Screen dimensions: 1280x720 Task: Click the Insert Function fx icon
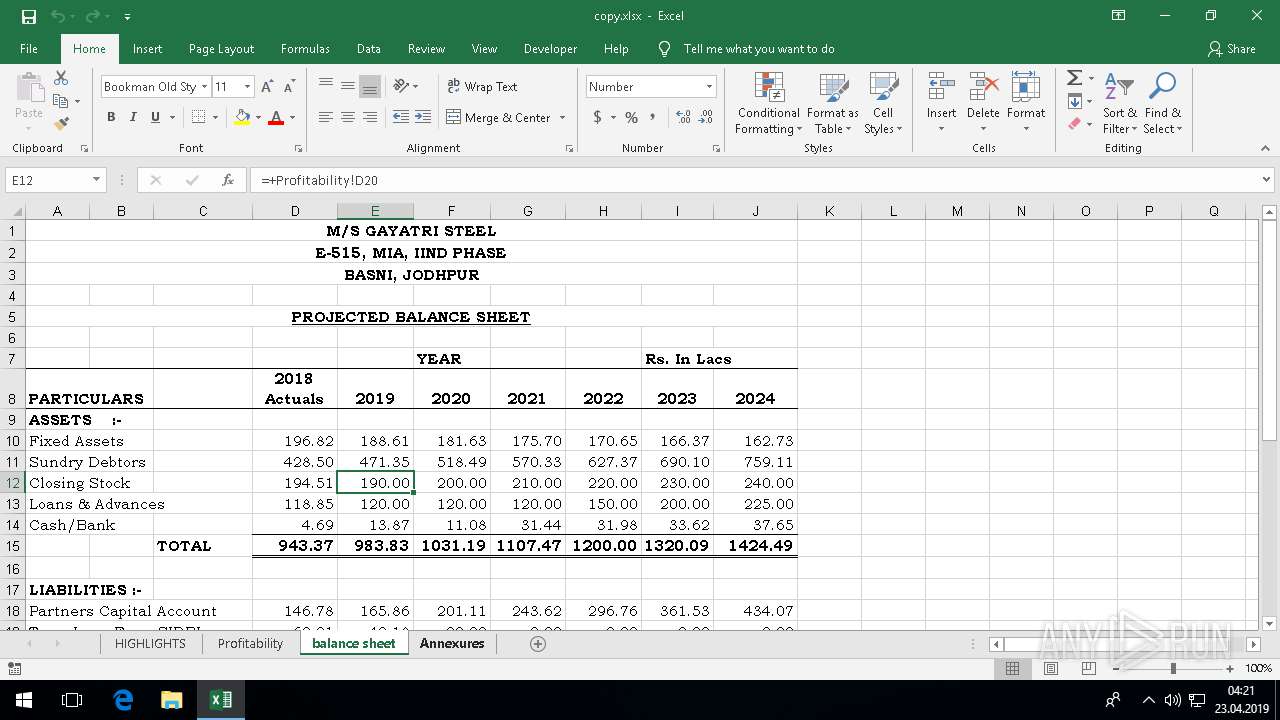click(228, 180)
